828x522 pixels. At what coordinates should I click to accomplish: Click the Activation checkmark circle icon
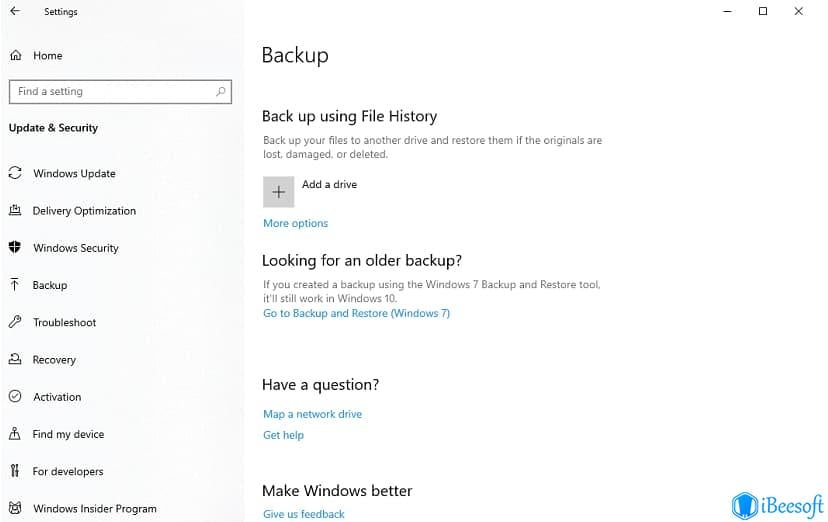tap(15, 396)
